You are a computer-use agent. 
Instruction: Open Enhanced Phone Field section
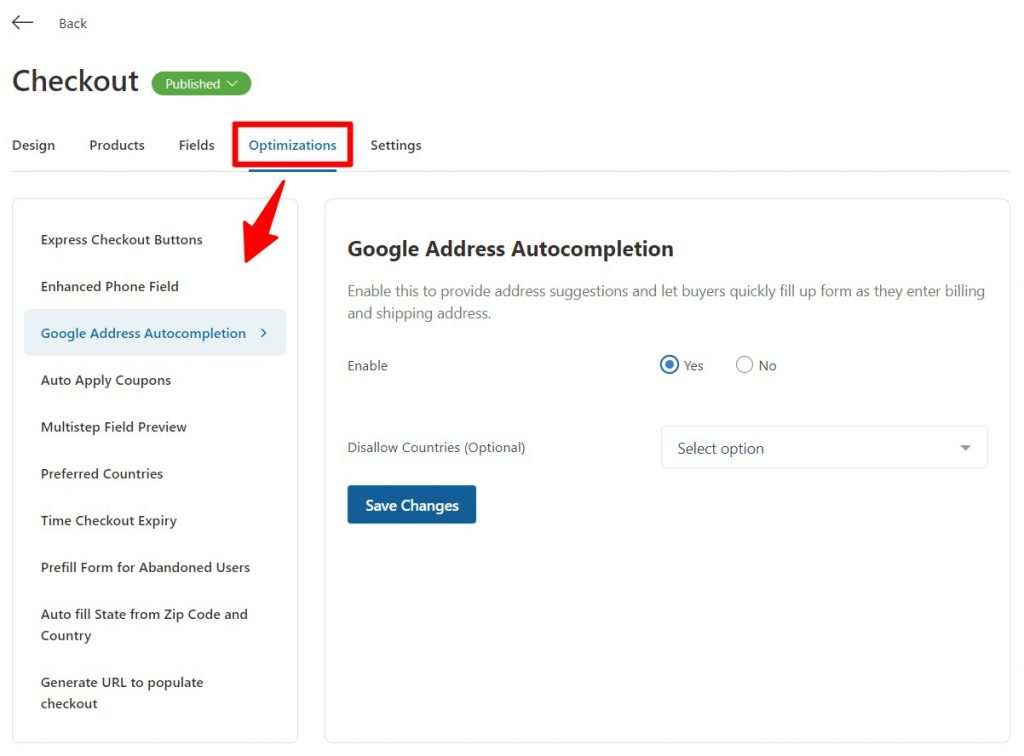pyautogui.click(x=110, y=287)
